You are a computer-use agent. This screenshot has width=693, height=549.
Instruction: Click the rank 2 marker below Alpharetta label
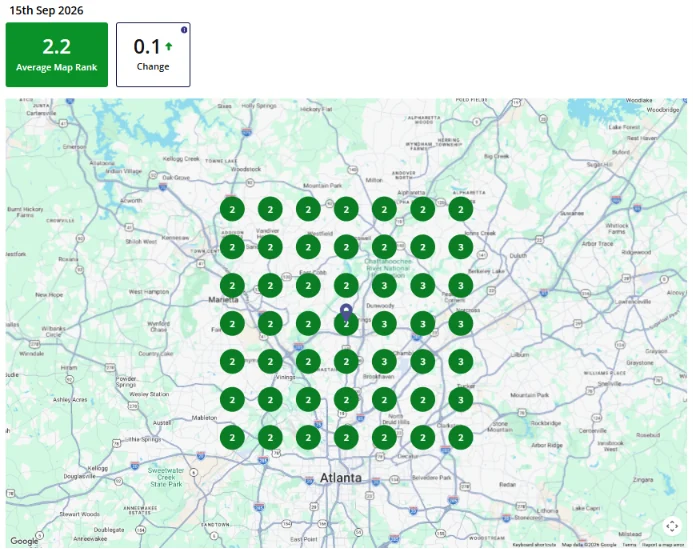point(423,210)
